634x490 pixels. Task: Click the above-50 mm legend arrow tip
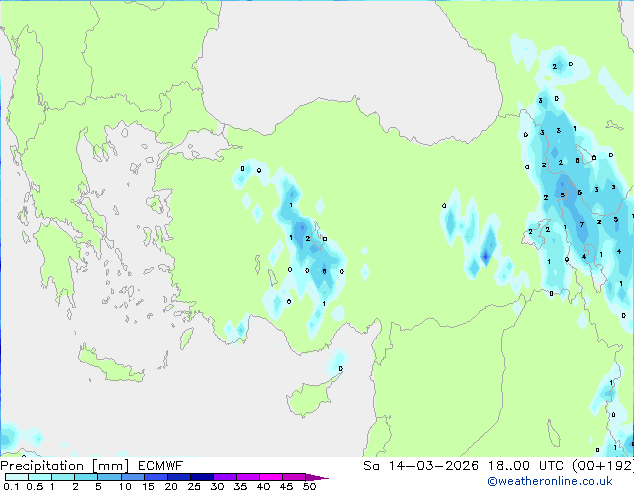click(317, 477)
